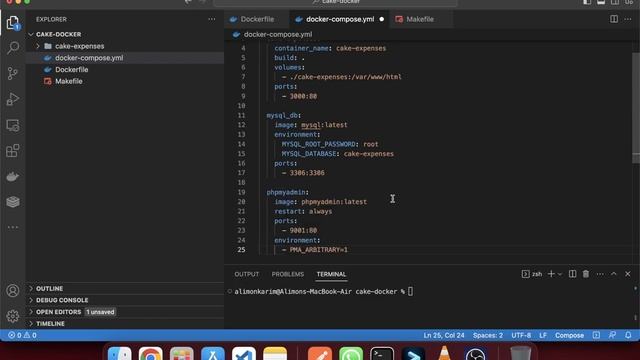Open Terminal app from the dock
The width and height of the screenshot is (640, 360).
[382, 354]
